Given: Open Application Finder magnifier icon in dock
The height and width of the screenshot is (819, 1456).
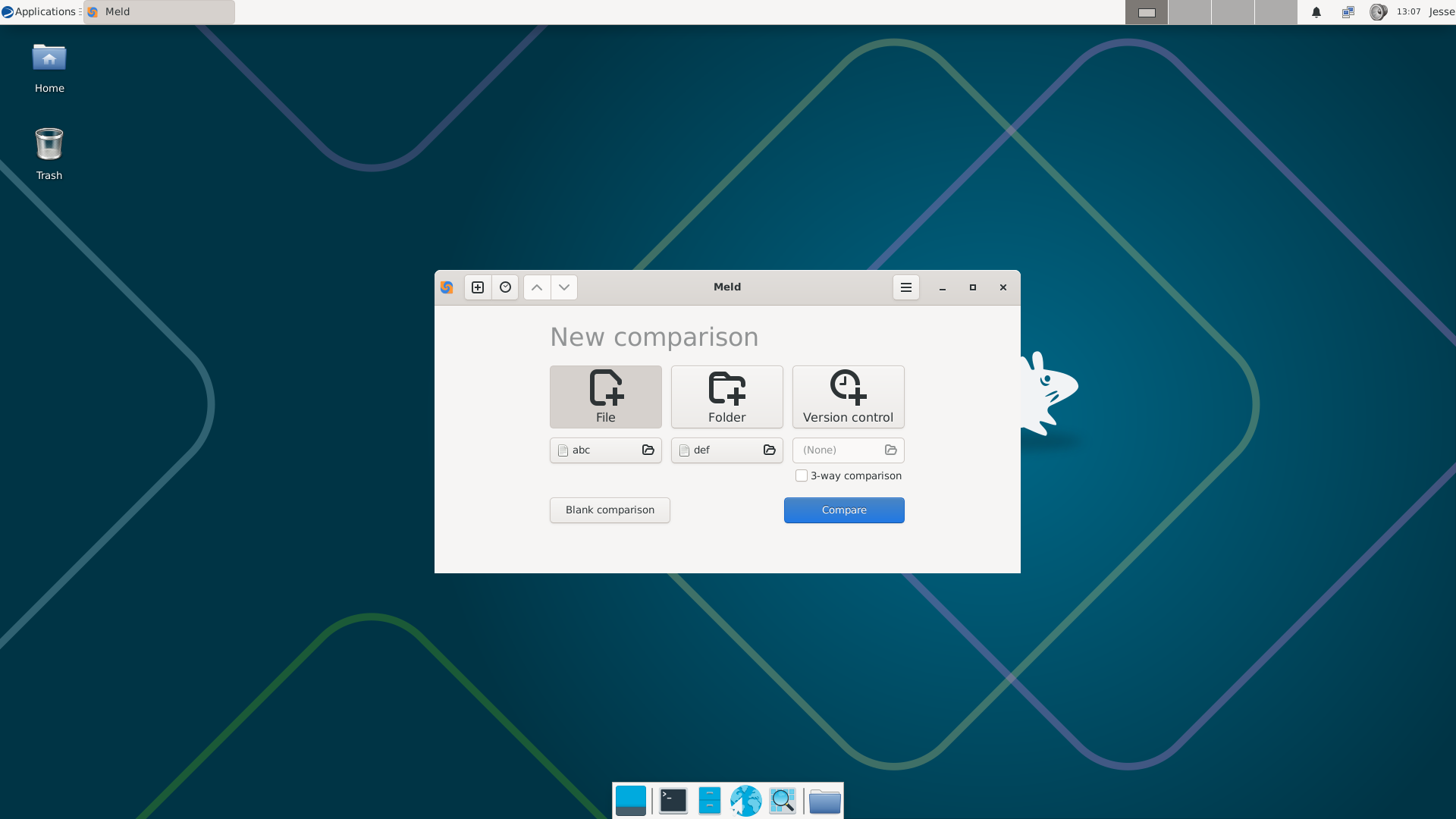Looking at the screenshot, I should click(x=783, y=801).
